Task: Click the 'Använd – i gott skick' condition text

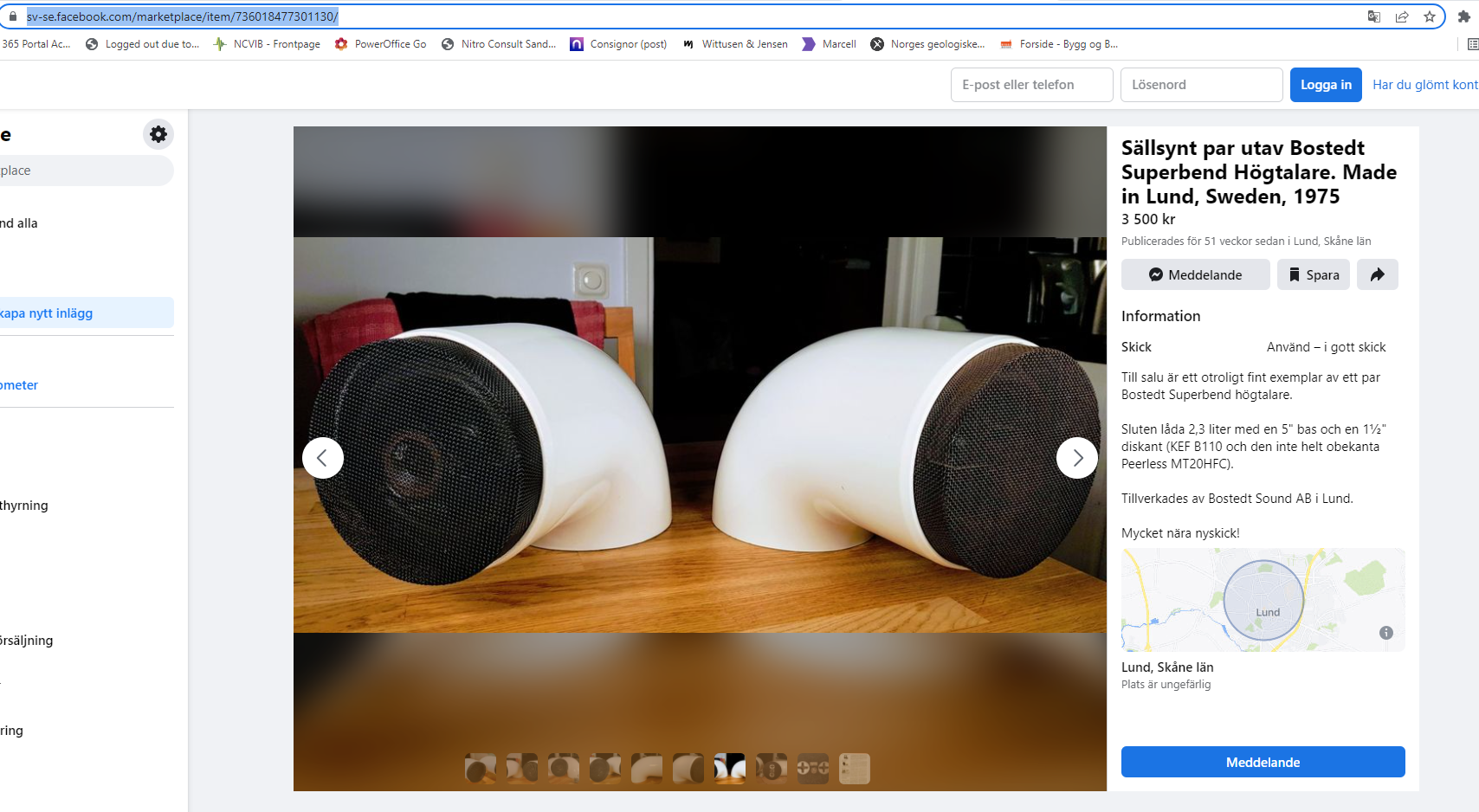Action: click(1326, 347)
